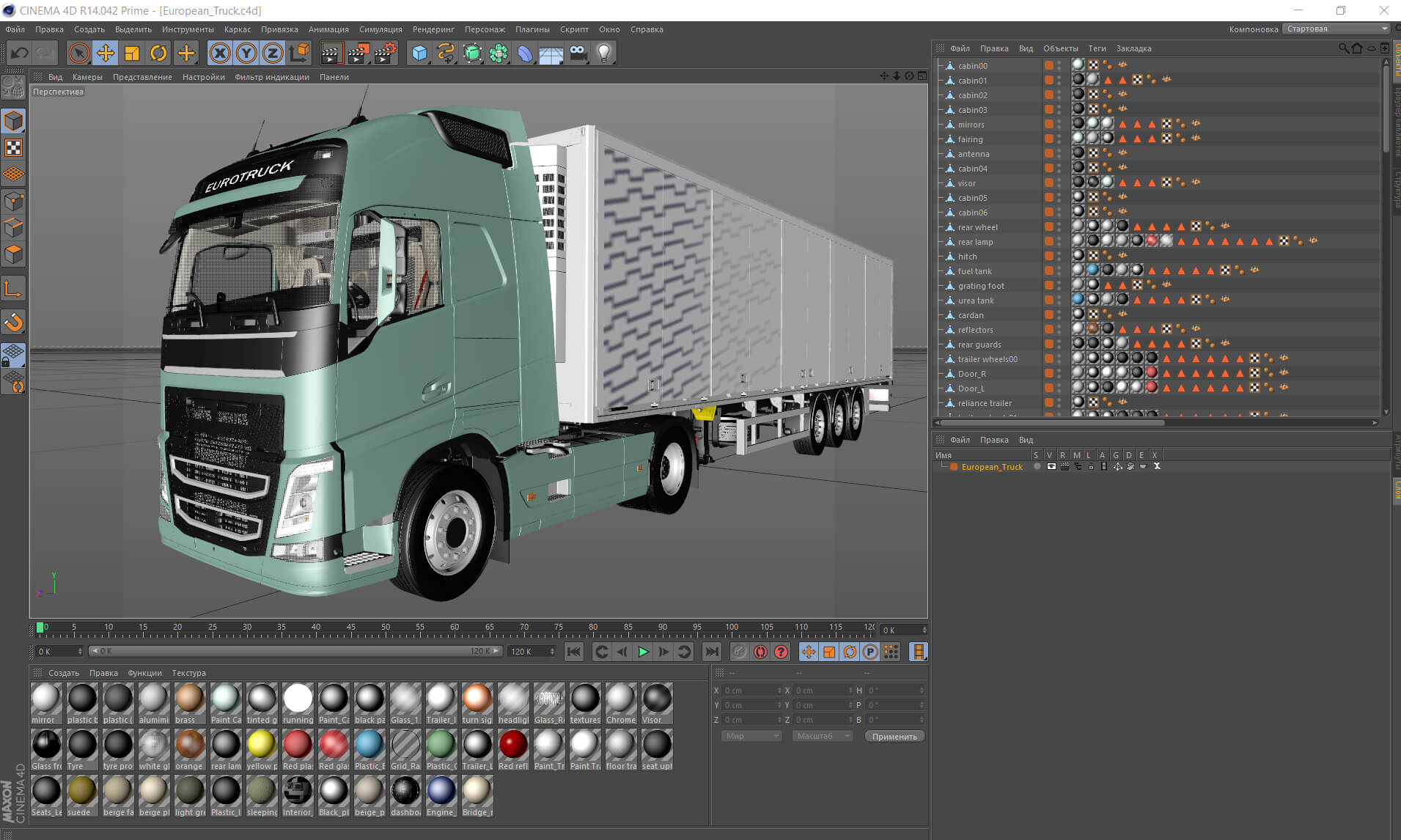Add a Camera object from toolbar
This screenshot has height=840, width=1401.
click(x=578, y=53)
